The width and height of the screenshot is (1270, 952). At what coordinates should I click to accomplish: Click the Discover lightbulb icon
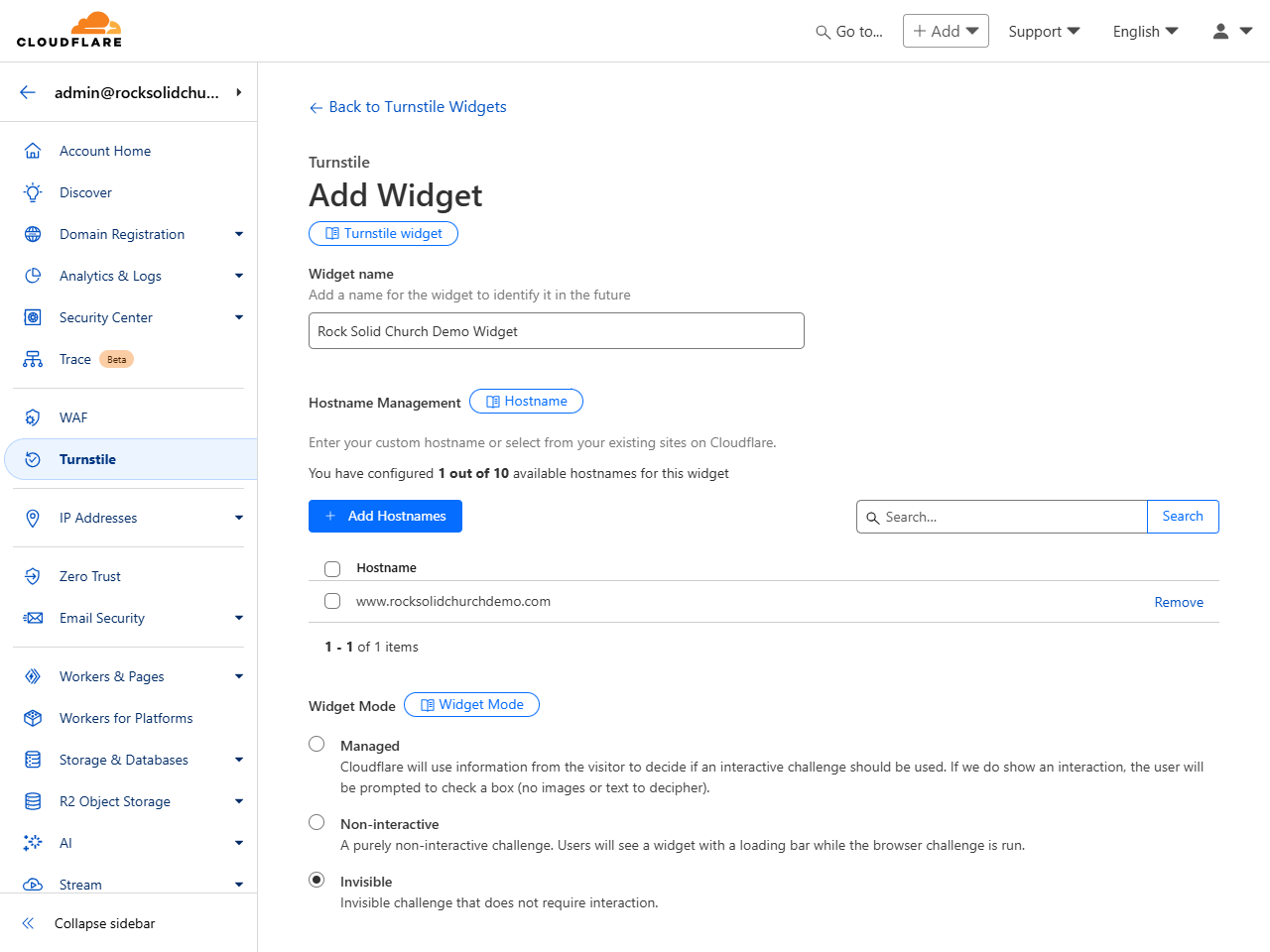[x=33, y=192]
